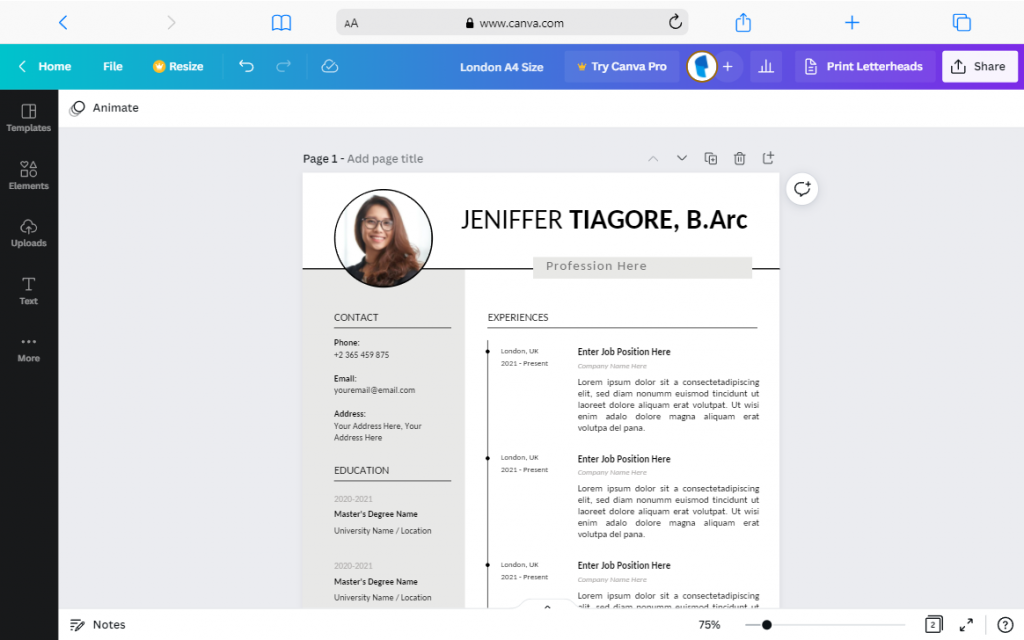Duplicate Page 1 using the copy page icon
Viewport: 1024px width, 640px height.
click(710, 158)
